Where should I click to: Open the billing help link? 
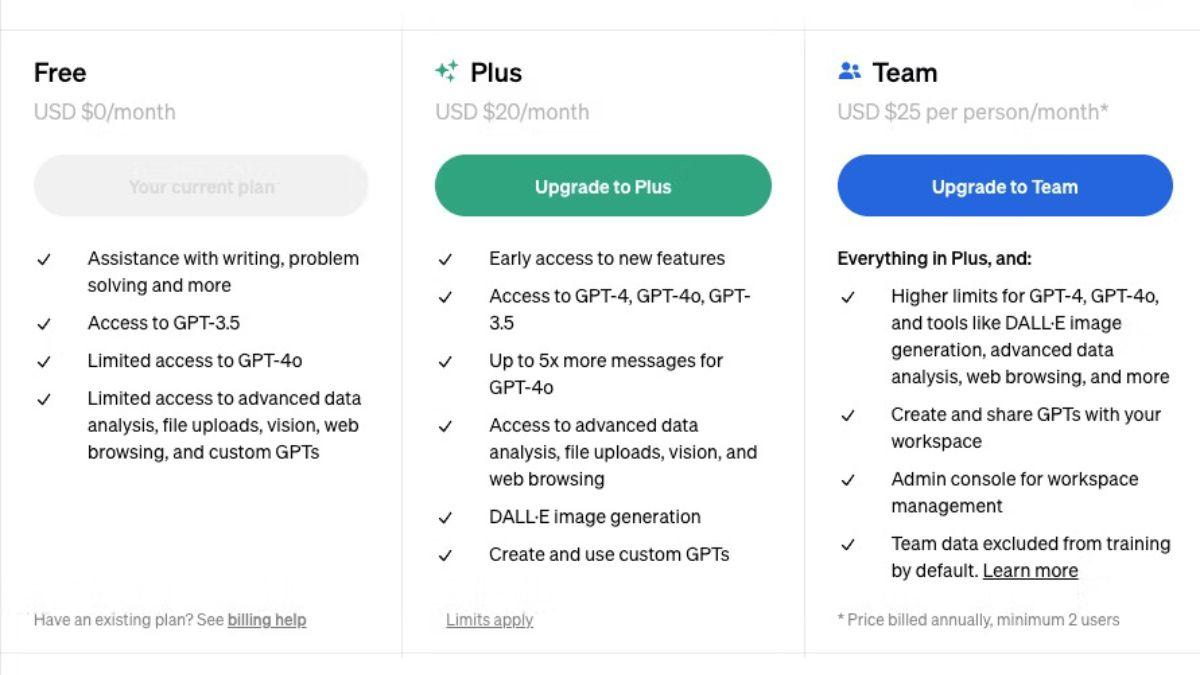267,620
